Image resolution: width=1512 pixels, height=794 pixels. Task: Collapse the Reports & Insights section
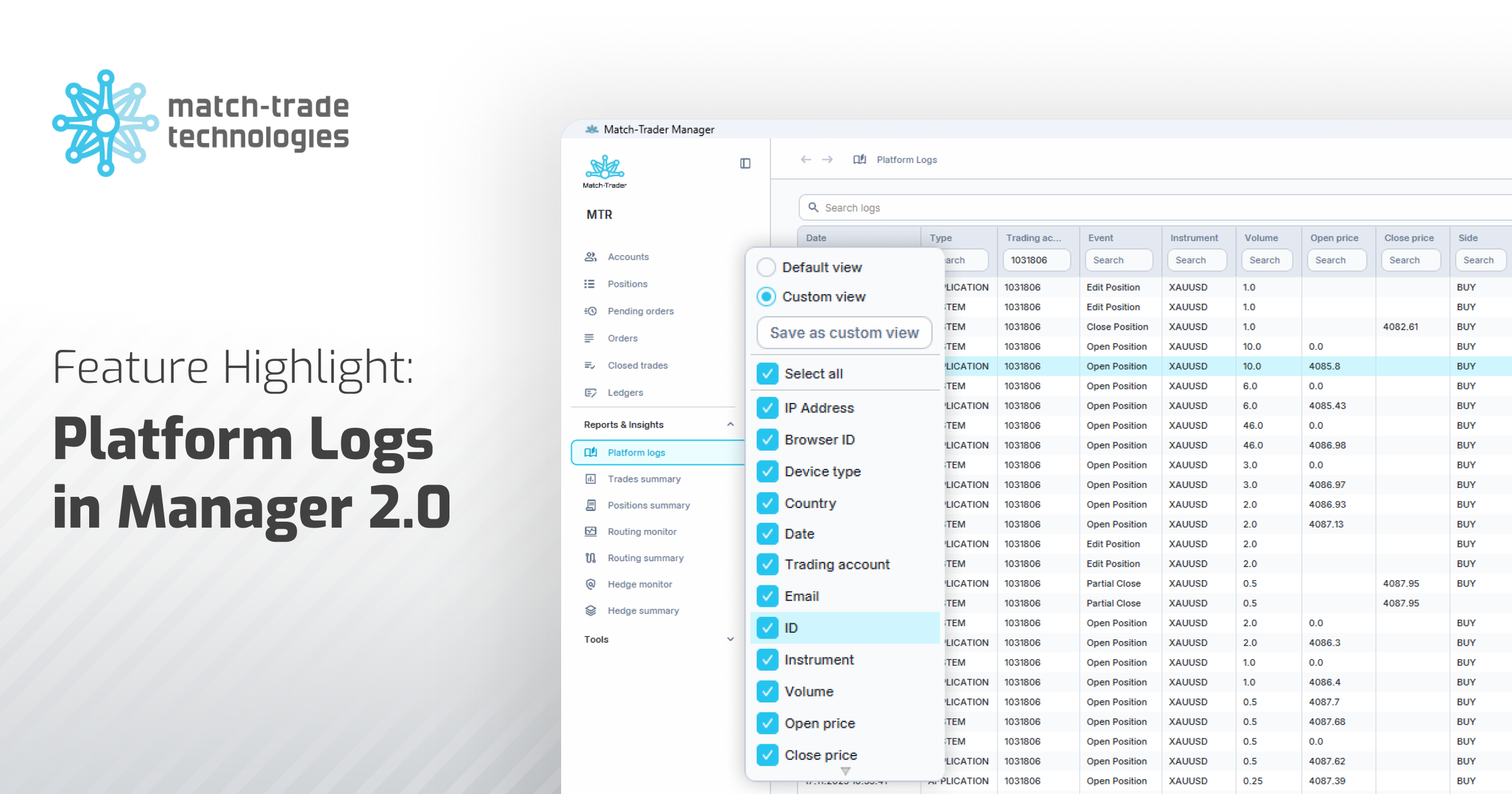point(730,424)
